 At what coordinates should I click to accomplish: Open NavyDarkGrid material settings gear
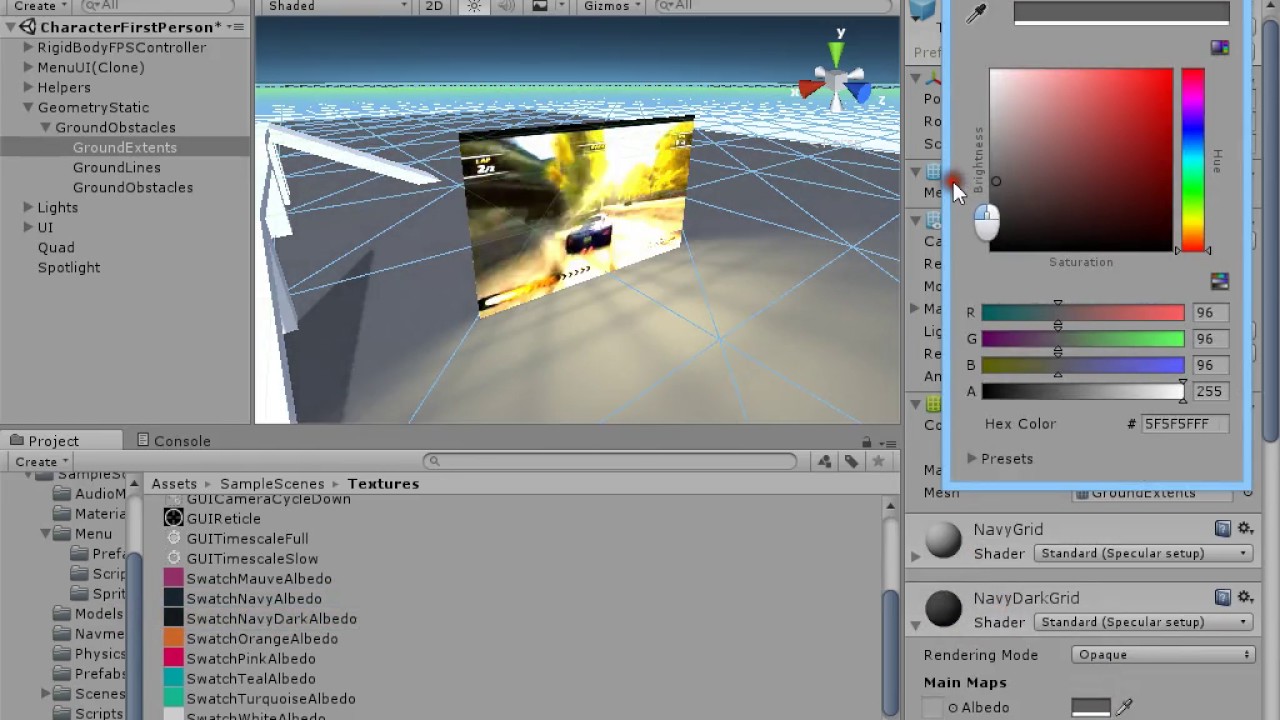click(1245, 597)
